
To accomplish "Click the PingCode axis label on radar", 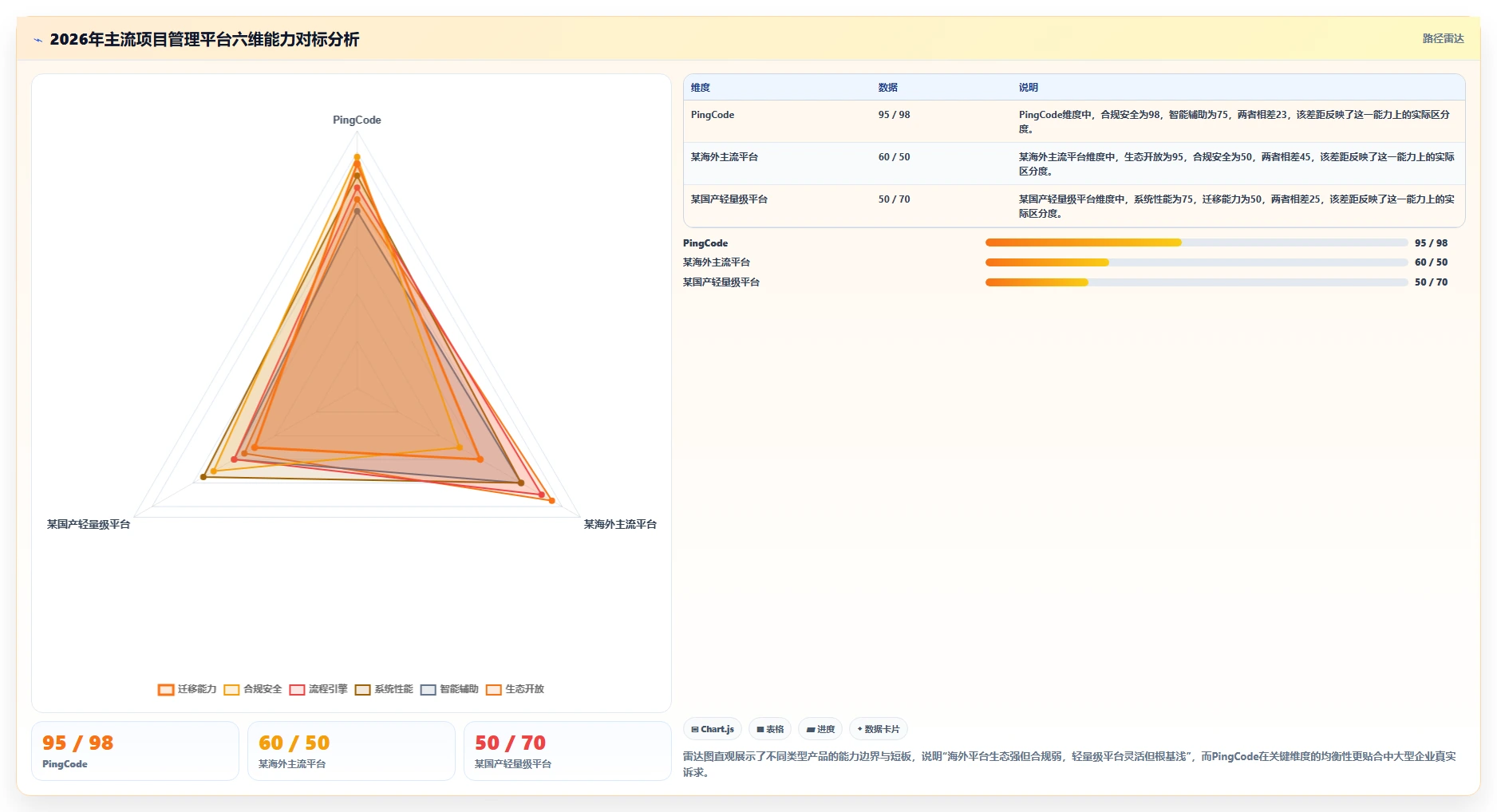I will 357,120.
